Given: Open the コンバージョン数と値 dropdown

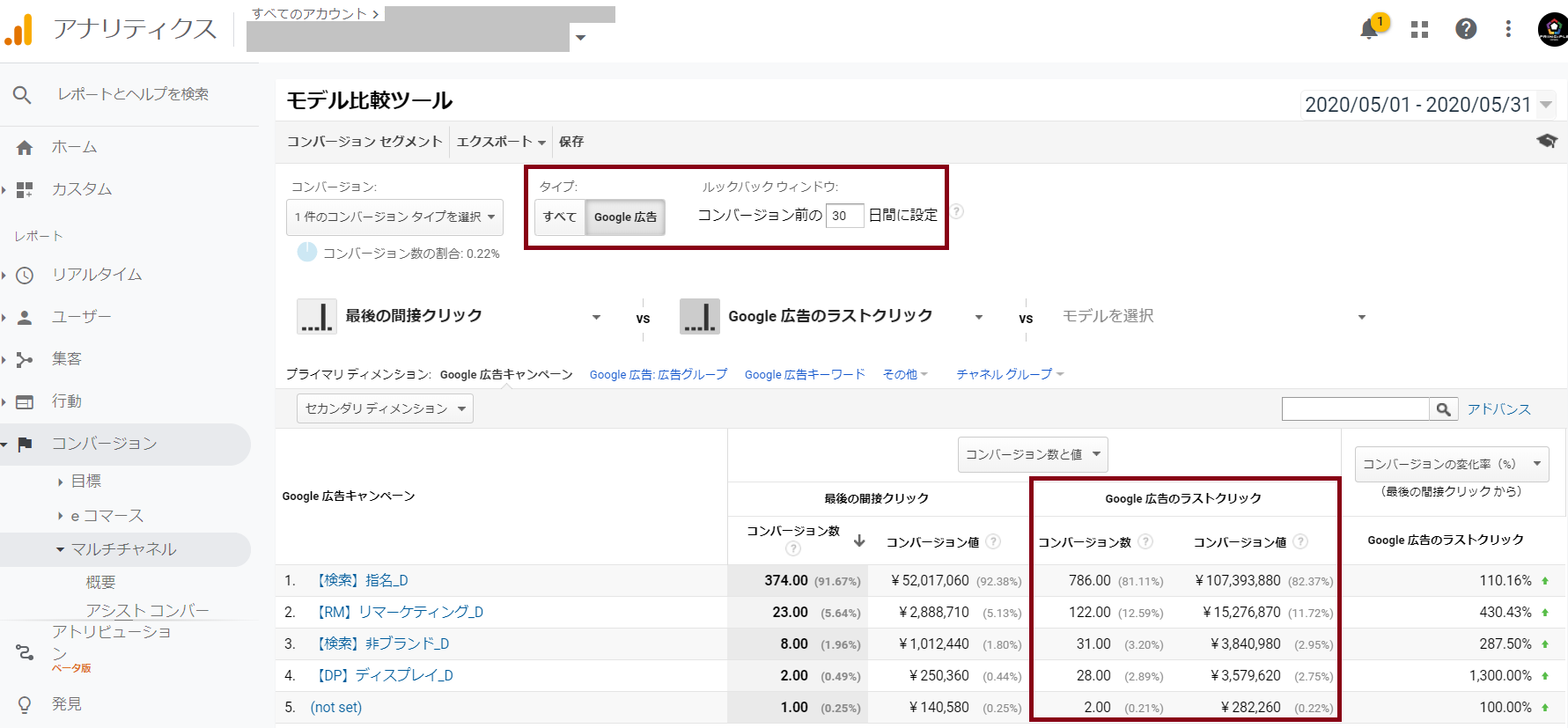Looking at the screenshot, I should tap(1033, 454).
